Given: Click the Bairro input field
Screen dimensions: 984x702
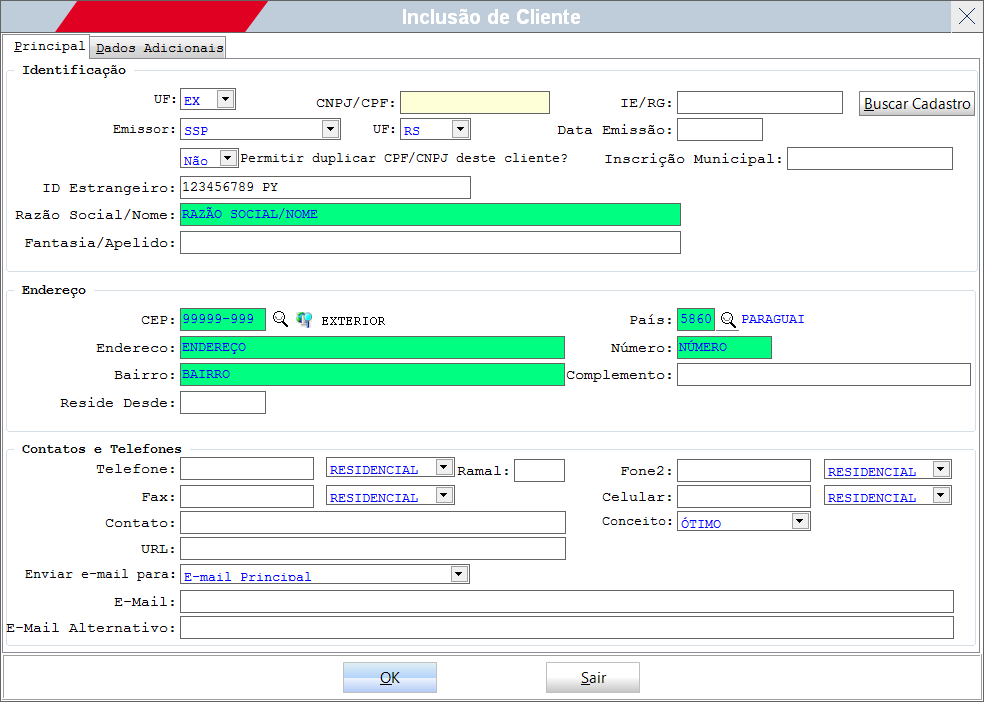Looking at the screenshot, I should tap(372, 375).
